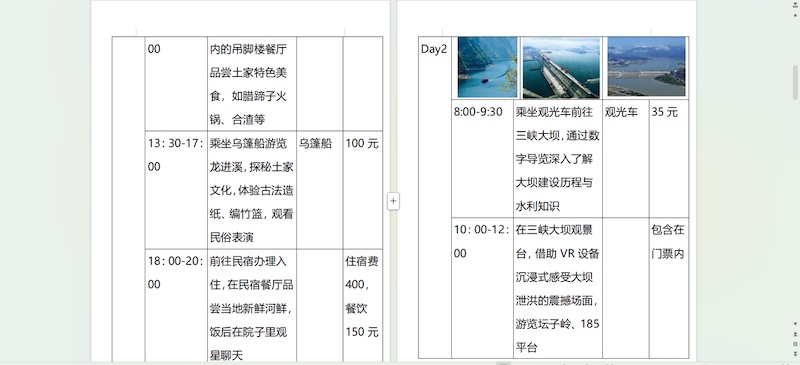The height and width of the screenshot is (365, 800).
Task: Click the text 民俗表演
Action: click(x=232, y=237)
